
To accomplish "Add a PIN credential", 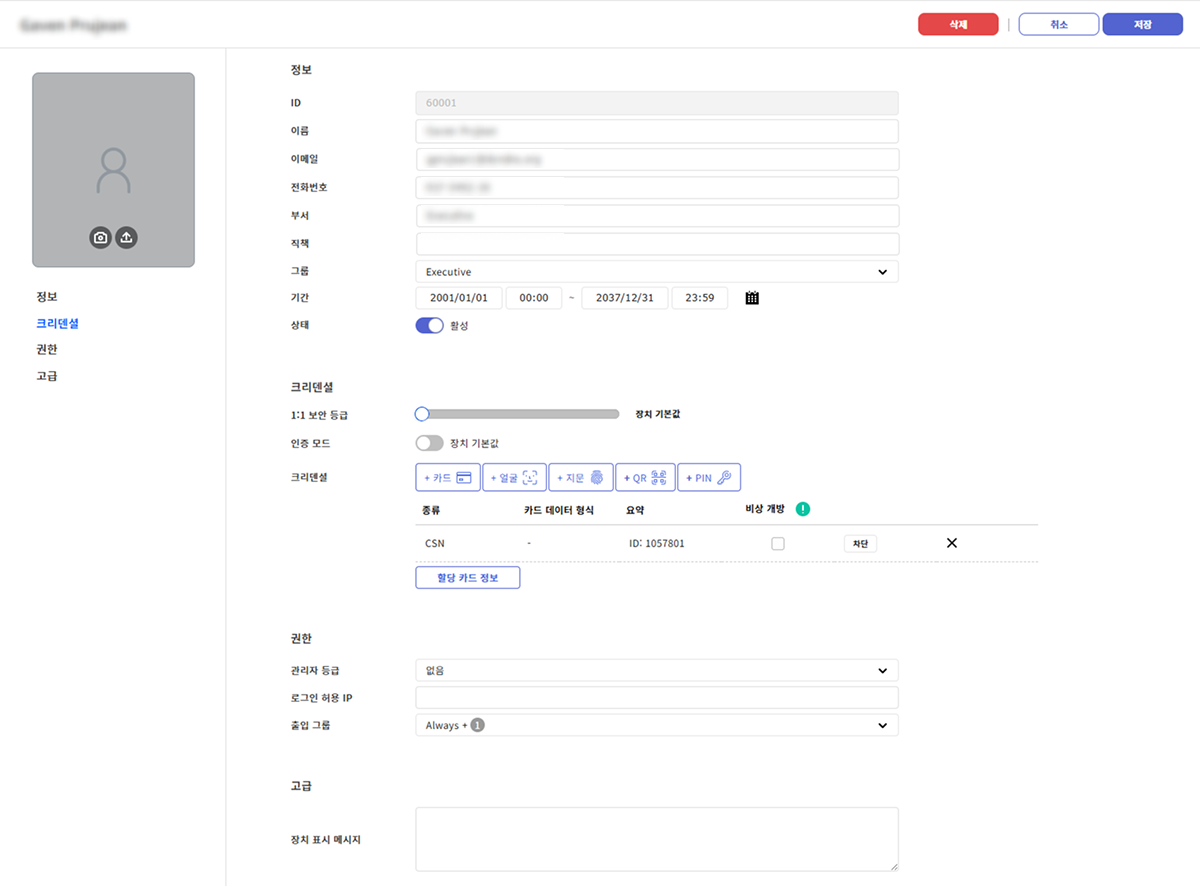I will click(709, 478).
